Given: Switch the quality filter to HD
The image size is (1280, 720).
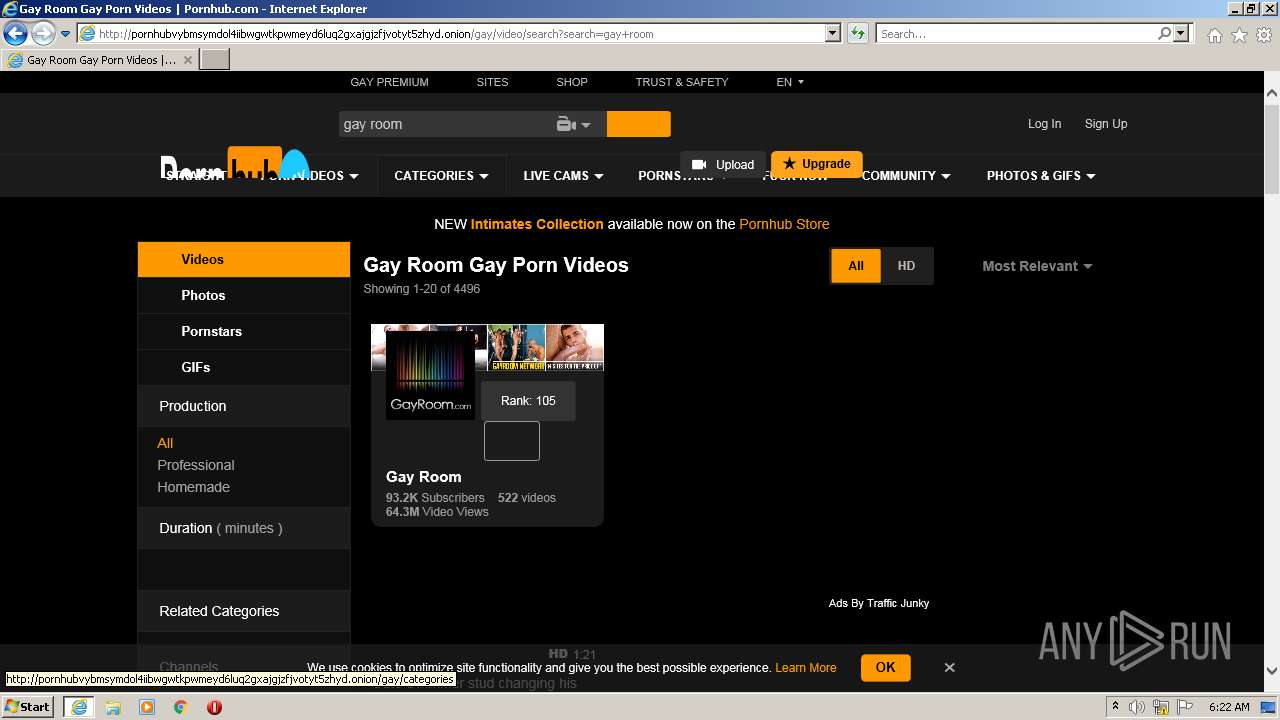Looking at the screenshot, I should 906,266.
